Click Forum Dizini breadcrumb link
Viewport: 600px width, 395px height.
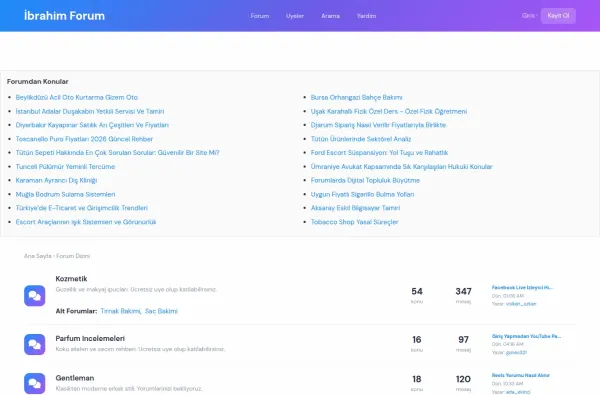coord(73,256)
